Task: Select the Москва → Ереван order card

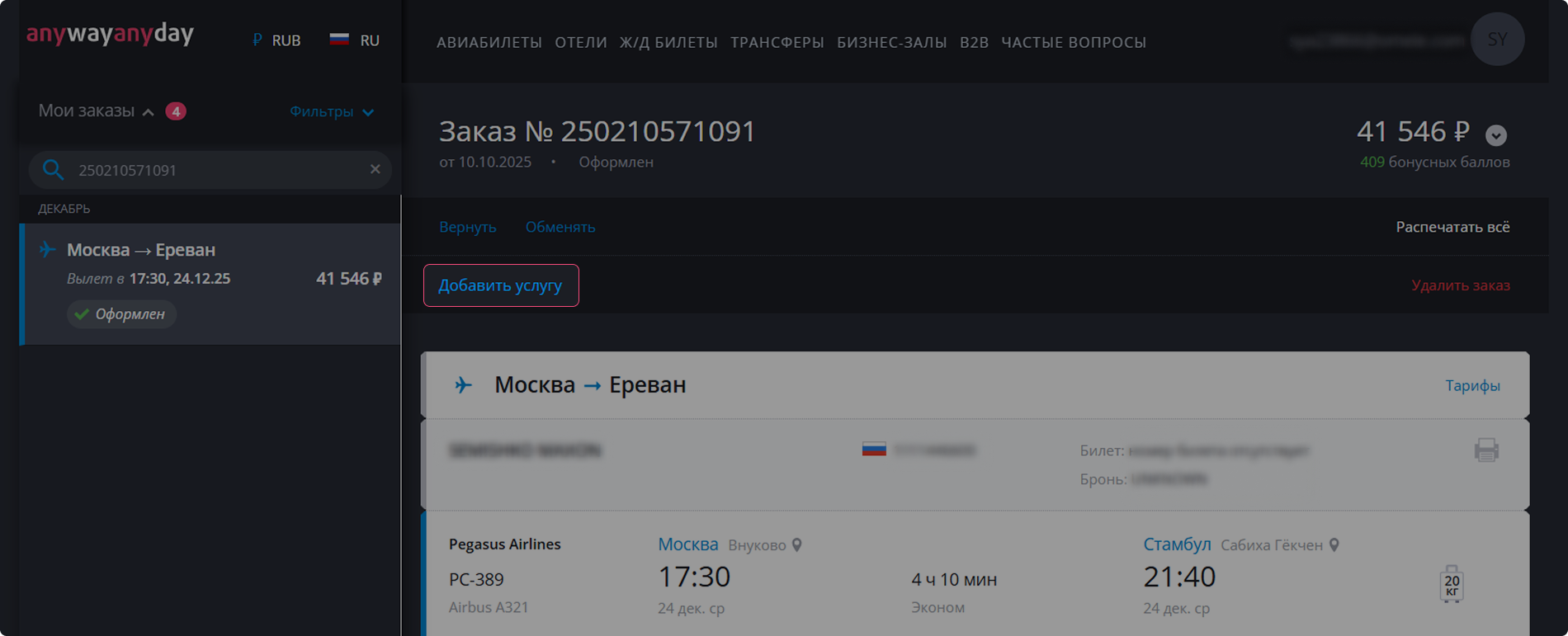Action: point(210,280)
